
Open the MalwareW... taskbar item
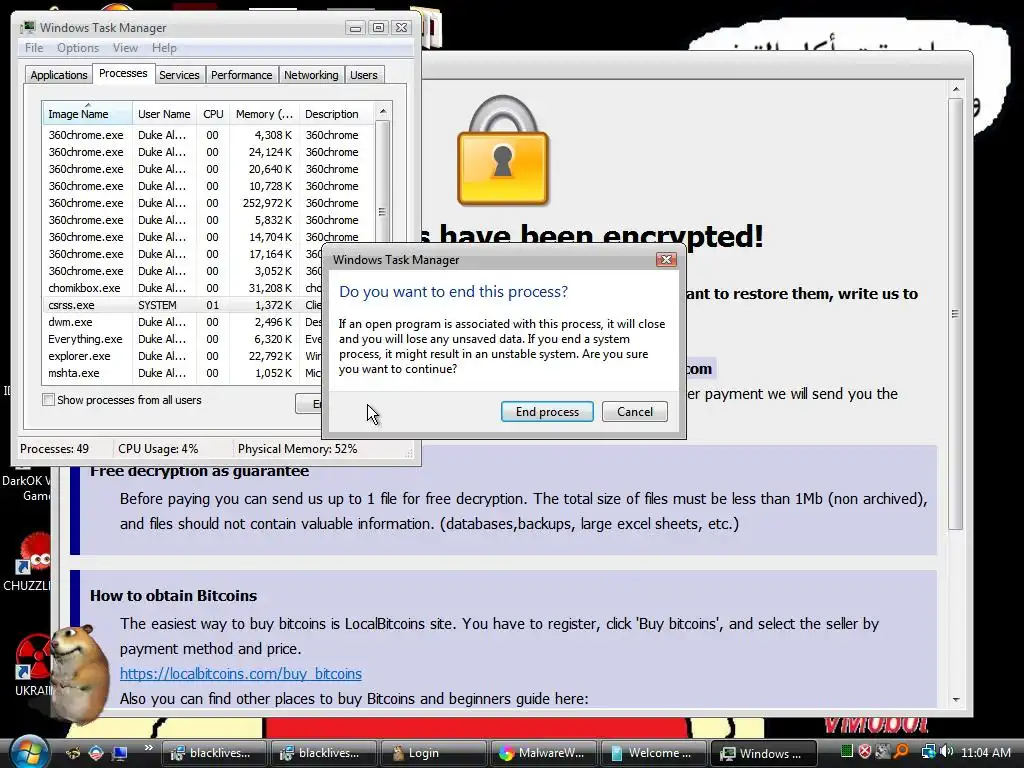(x=542, y=753)
